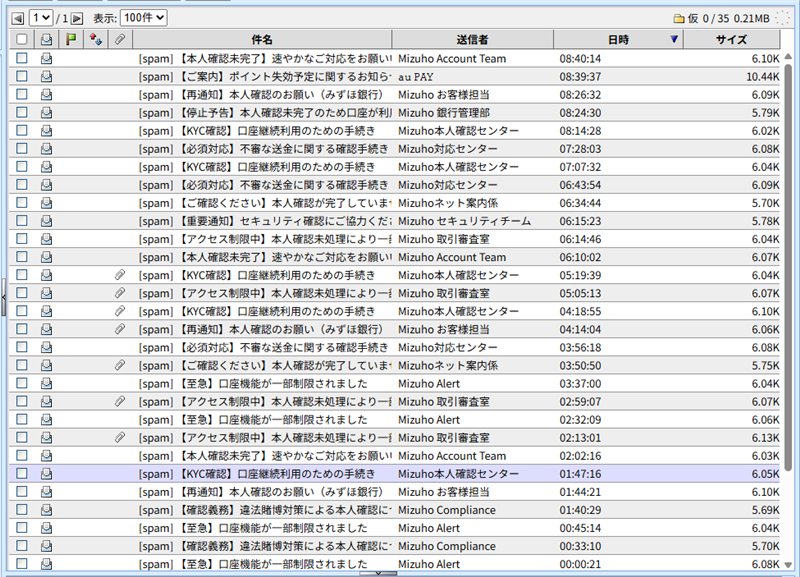
Task: Select checkbox of the 08:24:30 message
Action: click(21, 112)
